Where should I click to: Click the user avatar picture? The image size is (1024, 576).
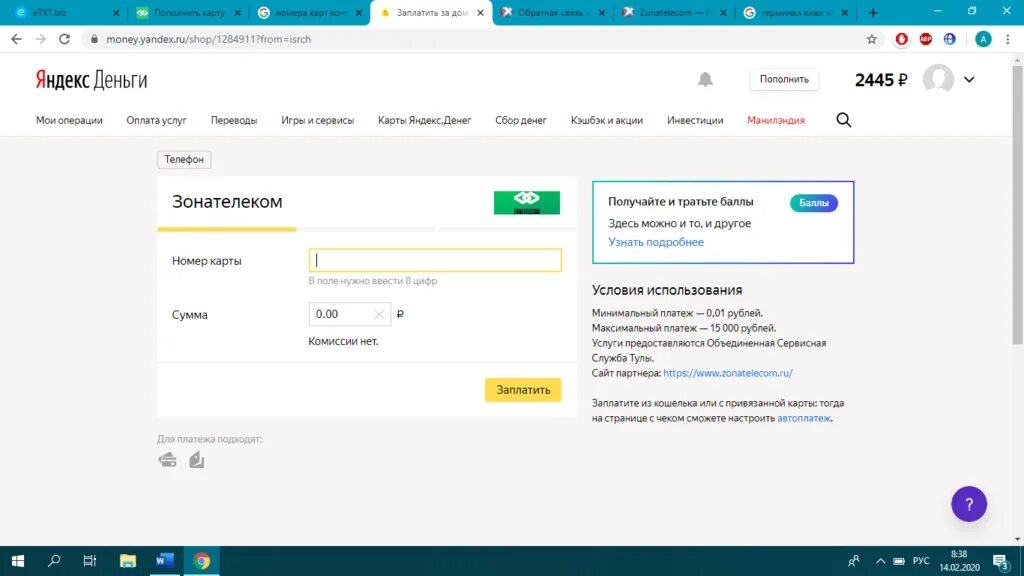pos(938,80)
